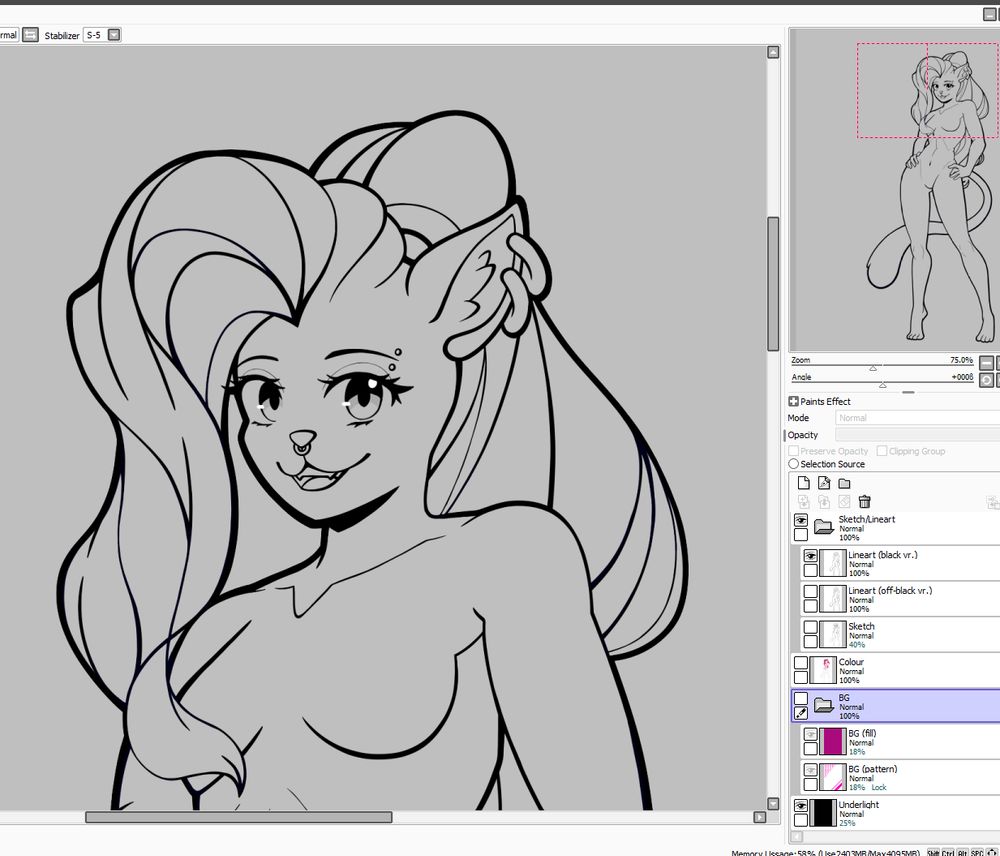Select the Colour layer thumbnail
1000x856 pixels.
[x=823, y=670]
